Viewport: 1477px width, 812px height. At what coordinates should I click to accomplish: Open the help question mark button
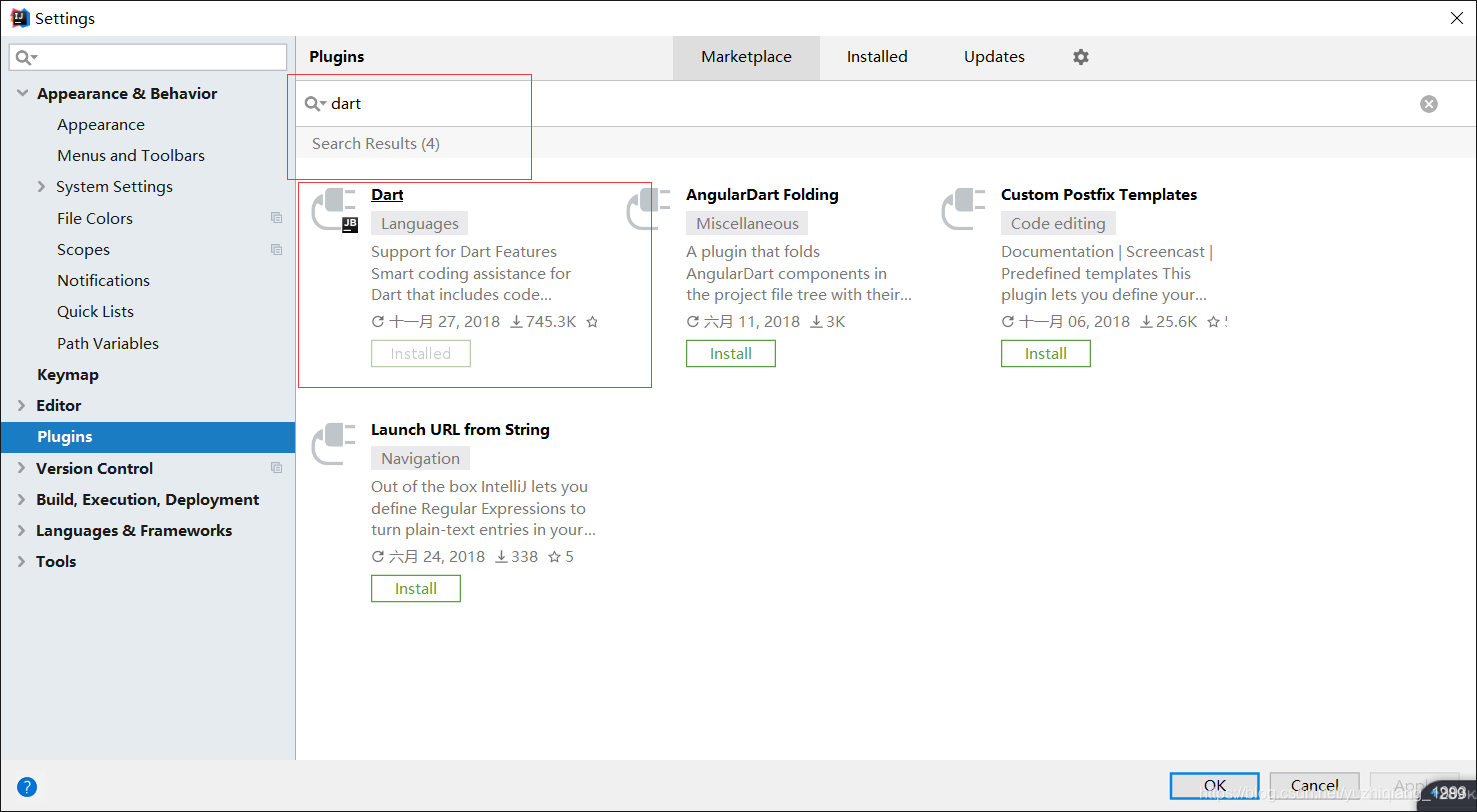(x=27, y=787)
